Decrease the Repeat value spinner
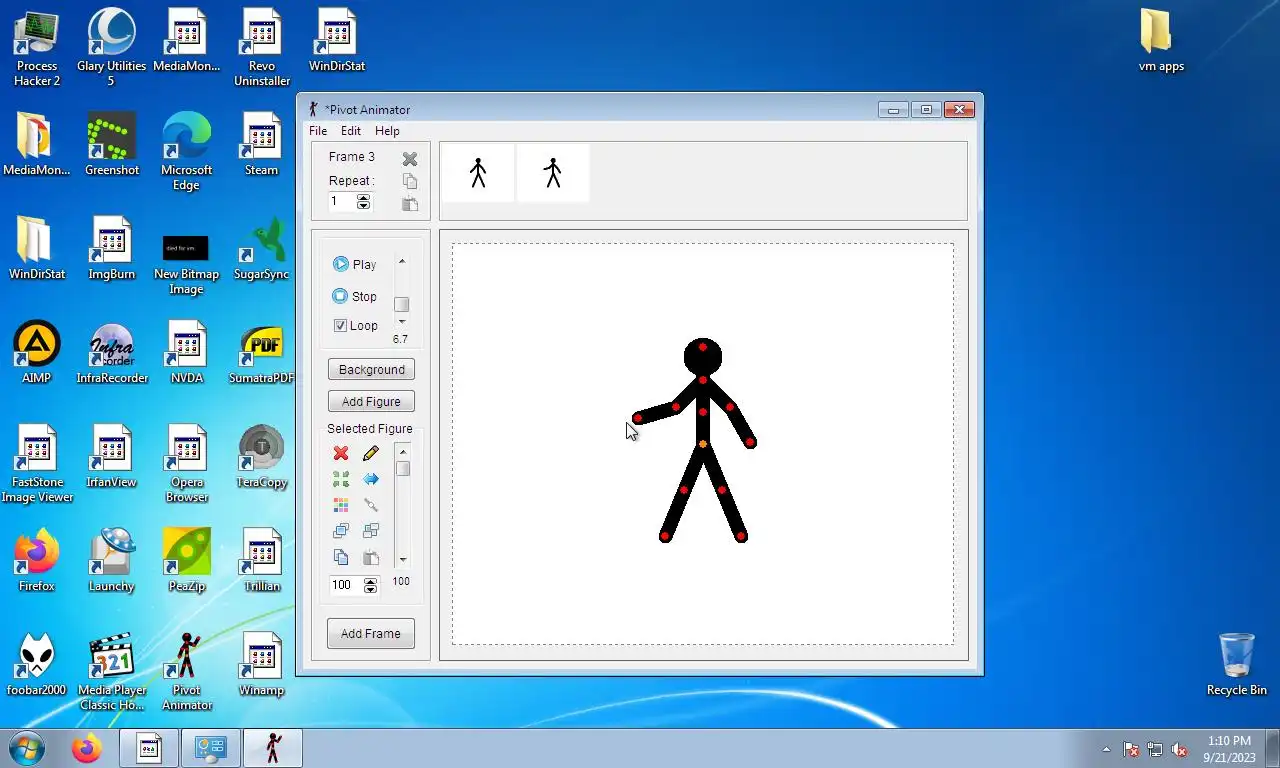This screenshot has height=768, width=1280. pyautogui.click(x=363, y=206)
